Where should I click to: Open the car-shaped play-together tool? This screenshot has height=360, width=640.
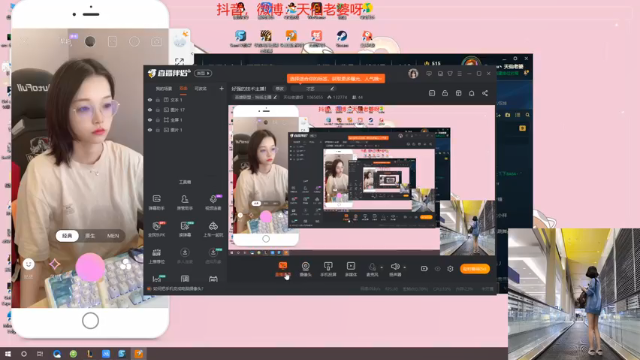click(x=213, y=229)
